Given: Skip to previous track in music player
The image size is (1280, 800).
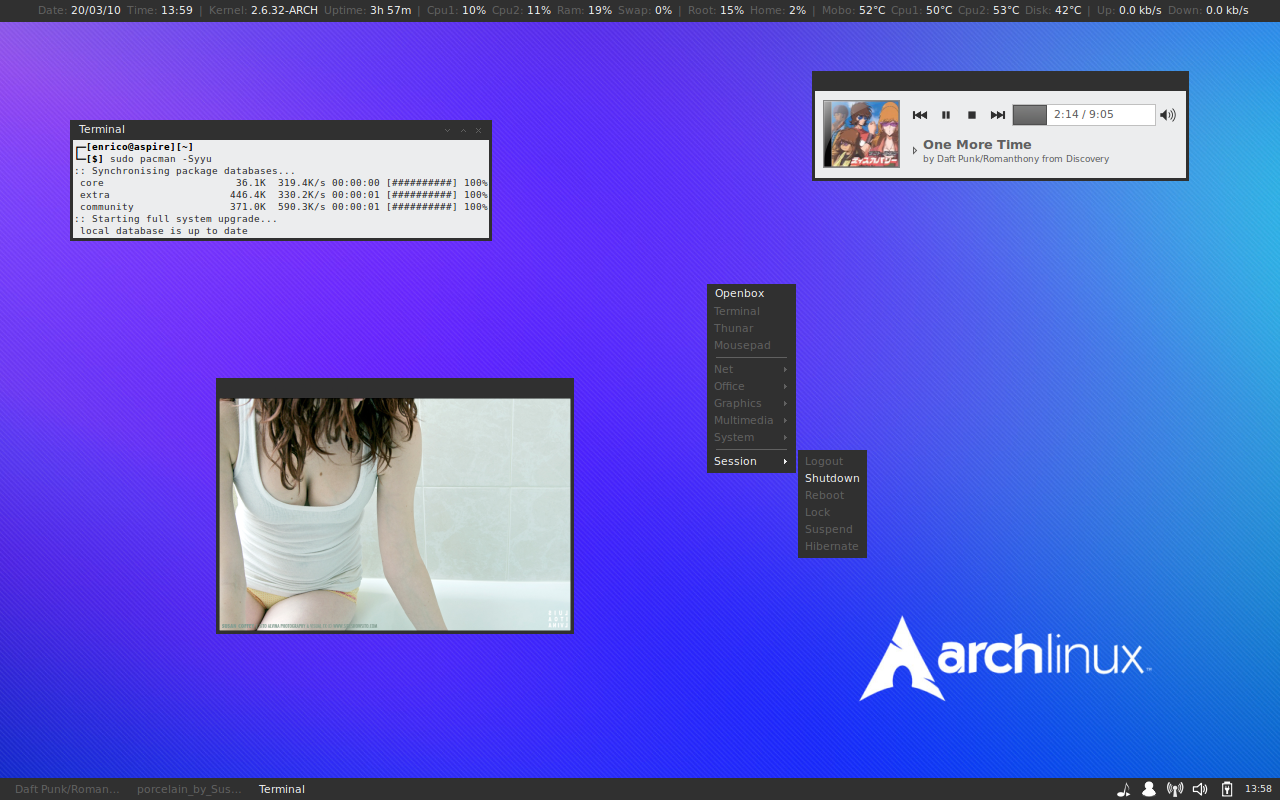Looking at the screenshot, I should (x=920, y=115).
